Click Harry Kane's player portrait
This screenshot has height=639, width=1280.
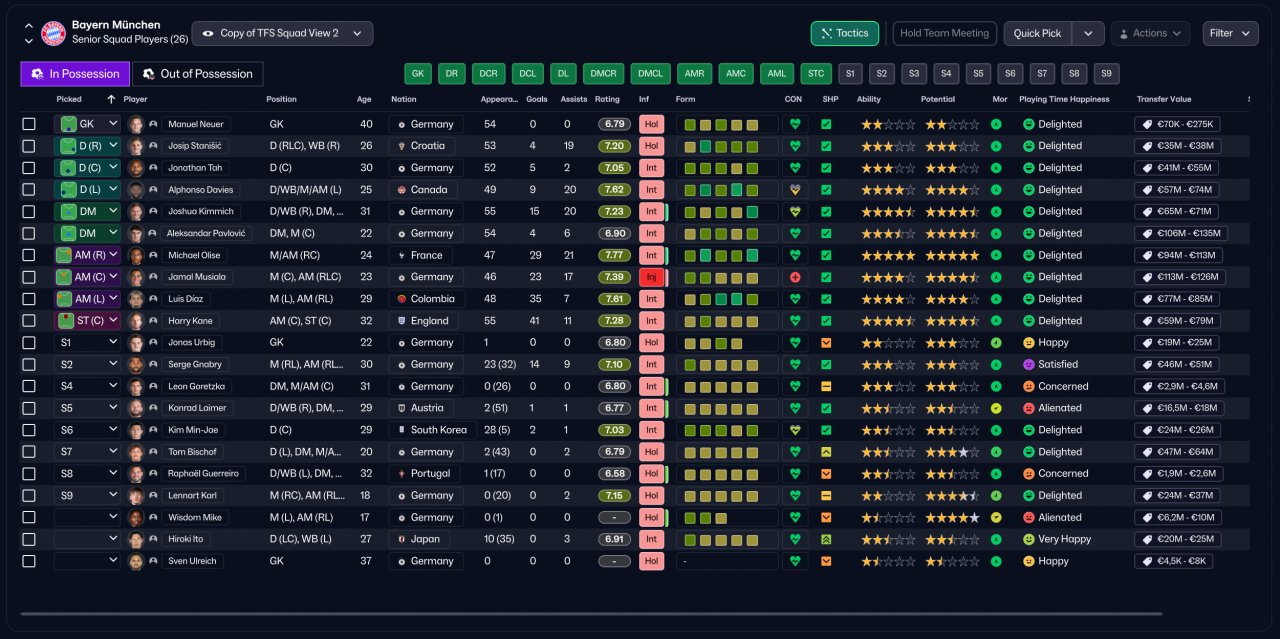(136, 321)
